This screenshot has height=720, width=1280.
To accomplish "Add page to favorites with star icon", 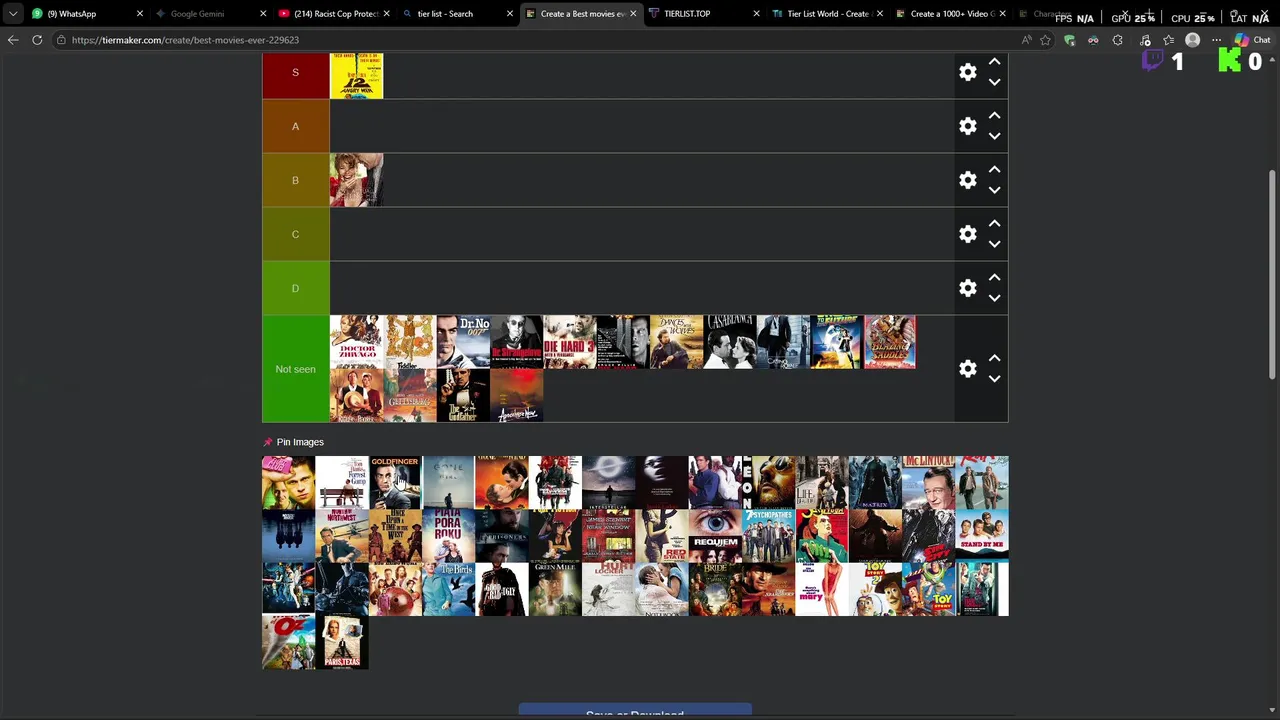I will (x=1045, y=40).
